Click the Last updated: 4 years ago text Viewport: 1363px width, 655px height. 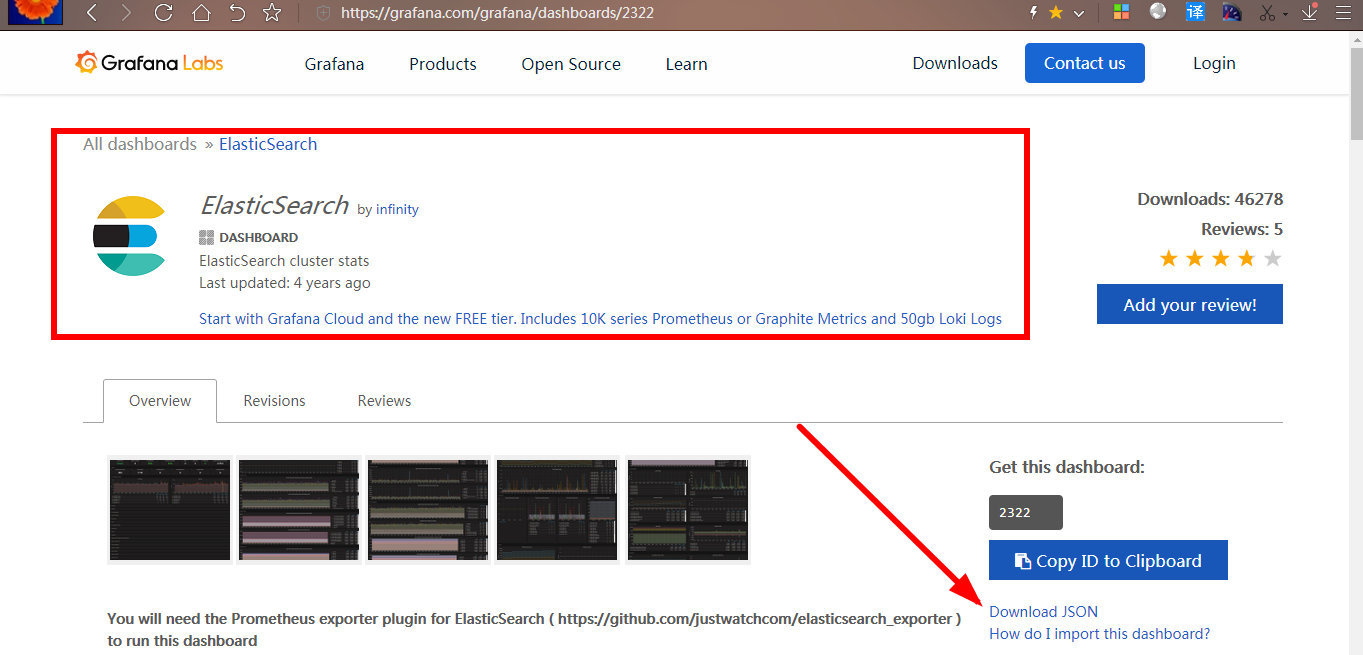pos(284,283)
